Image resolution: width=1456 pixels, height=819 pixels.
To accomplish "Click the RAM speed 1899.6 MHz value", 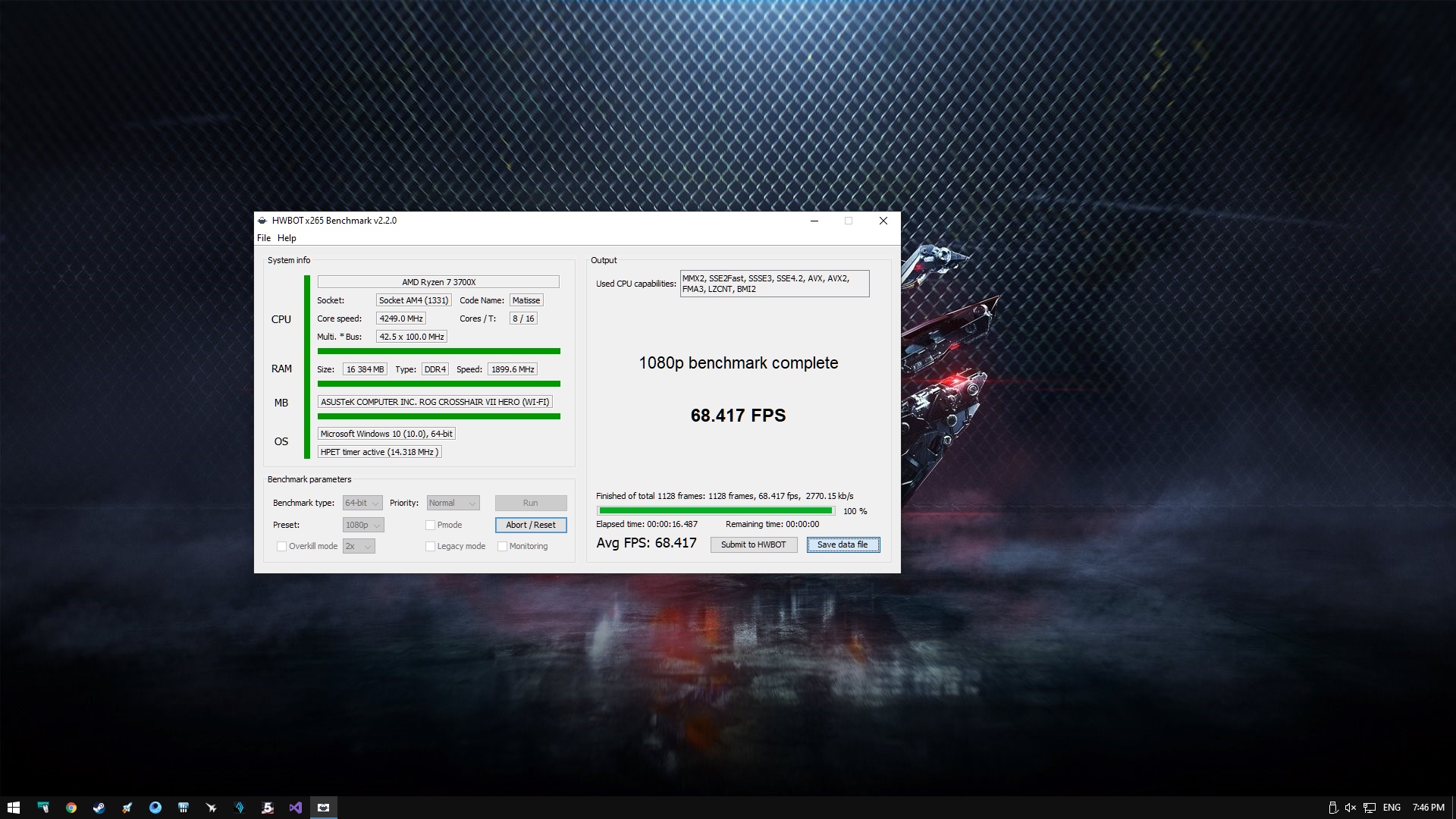I will [513, 369].
